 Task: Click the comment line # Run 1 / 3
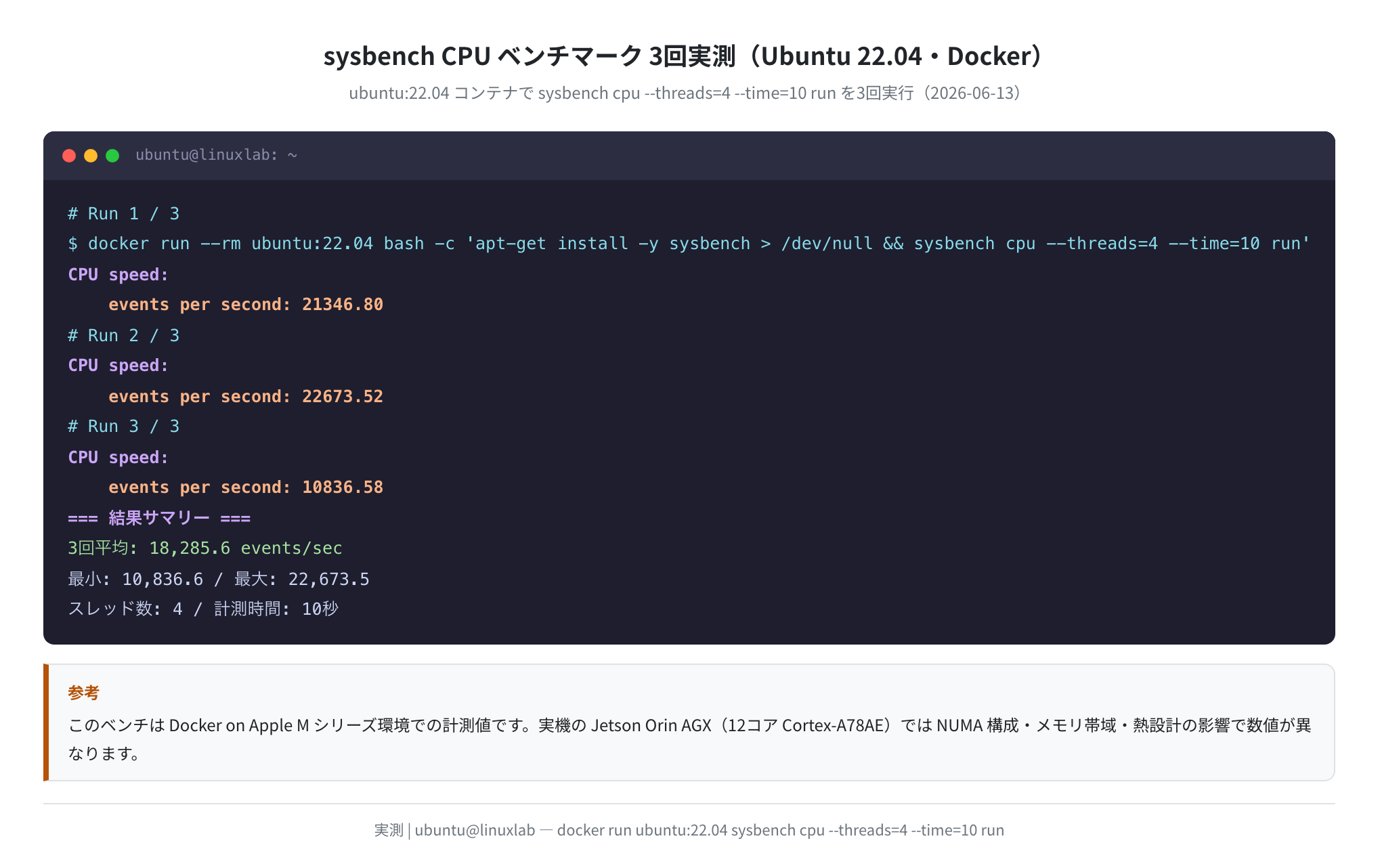tap(124, 214)
